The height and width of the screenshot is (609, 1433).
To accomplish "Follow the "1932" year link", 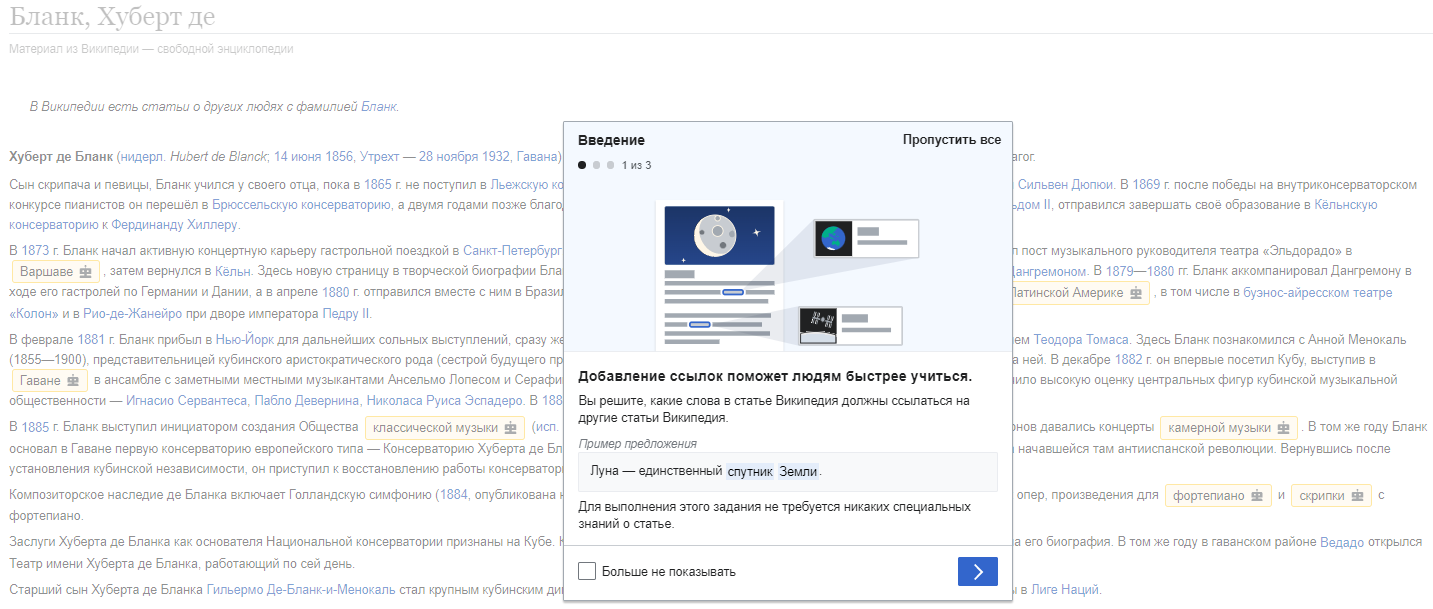I will coord(495,156).
